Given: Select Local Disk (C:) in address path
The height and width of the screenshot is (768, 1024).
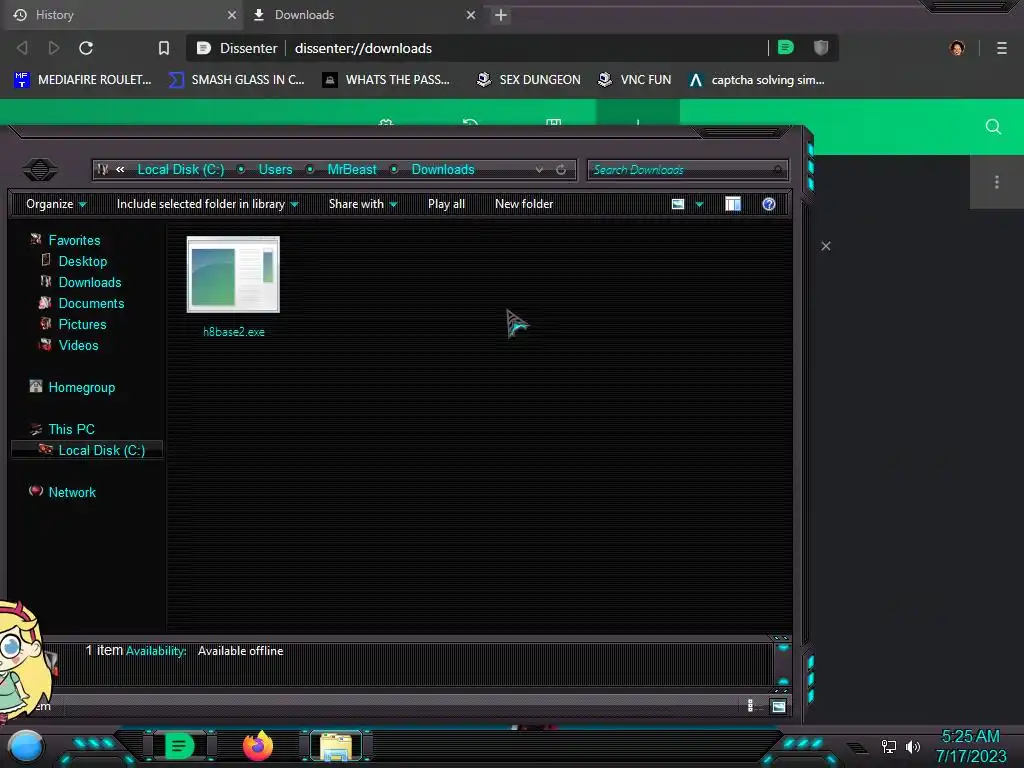Looking at the screenshot, I should (181, 170).
